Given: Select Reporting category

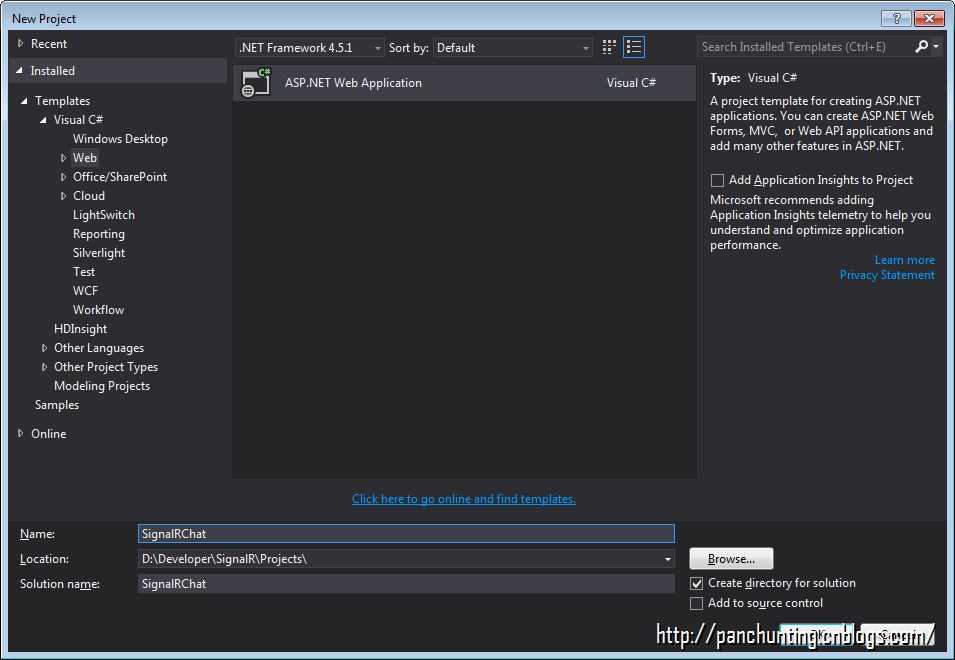Looking at the screenshot, I should coord(99,234).
